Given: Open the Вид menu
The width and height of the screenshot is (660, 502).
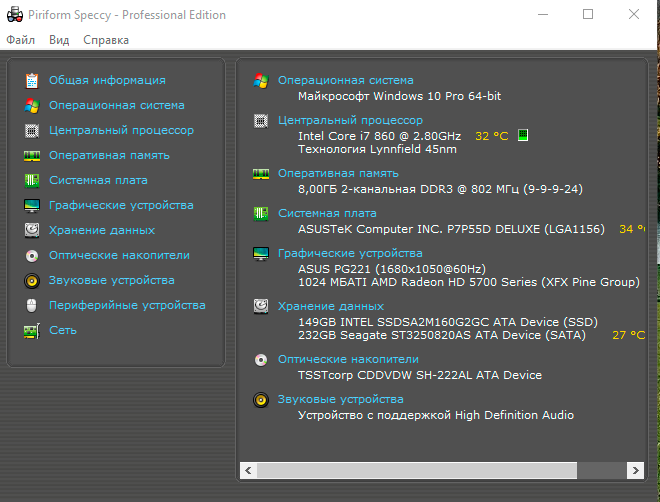Looking at the screenshot, I should click(x=59, y=40).
